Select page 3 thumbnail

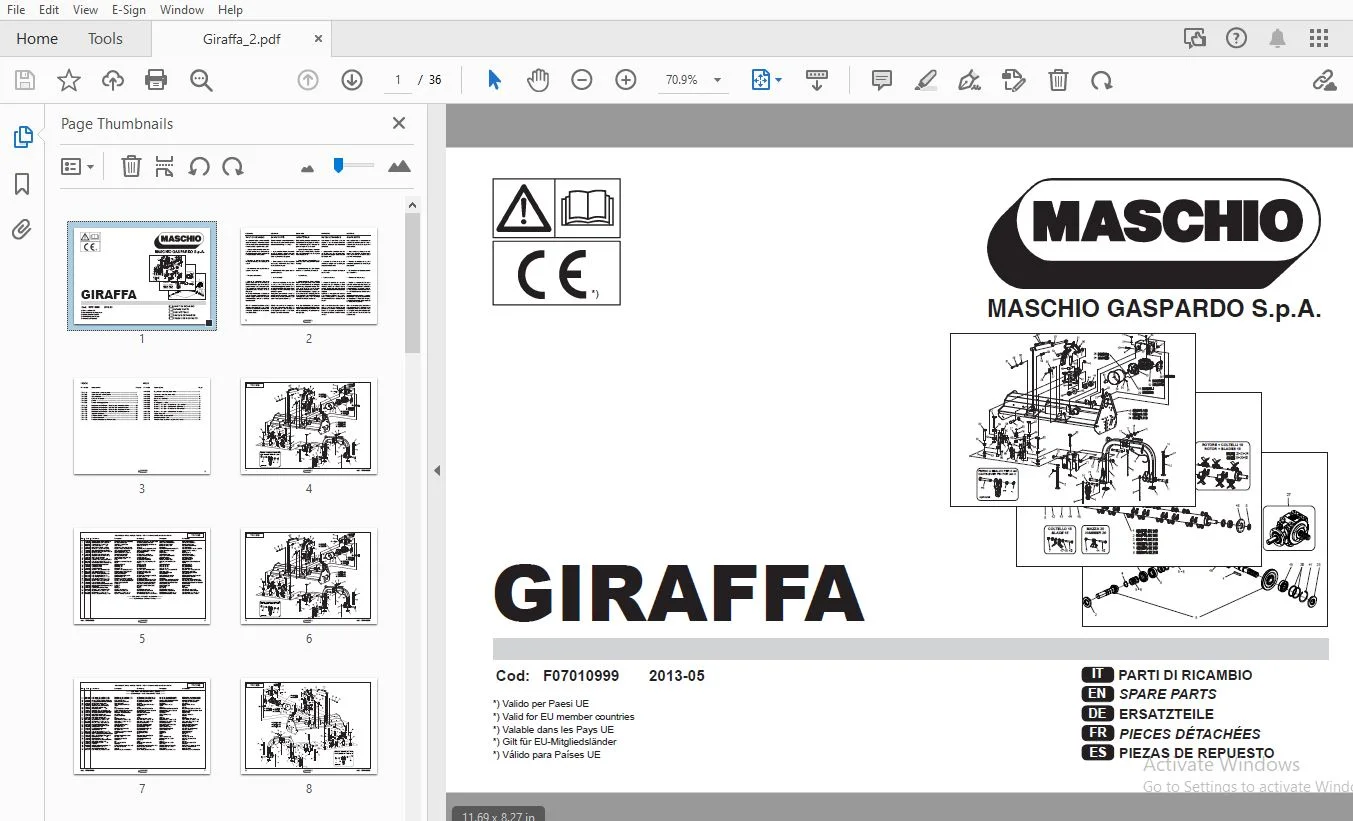(142, 426)
